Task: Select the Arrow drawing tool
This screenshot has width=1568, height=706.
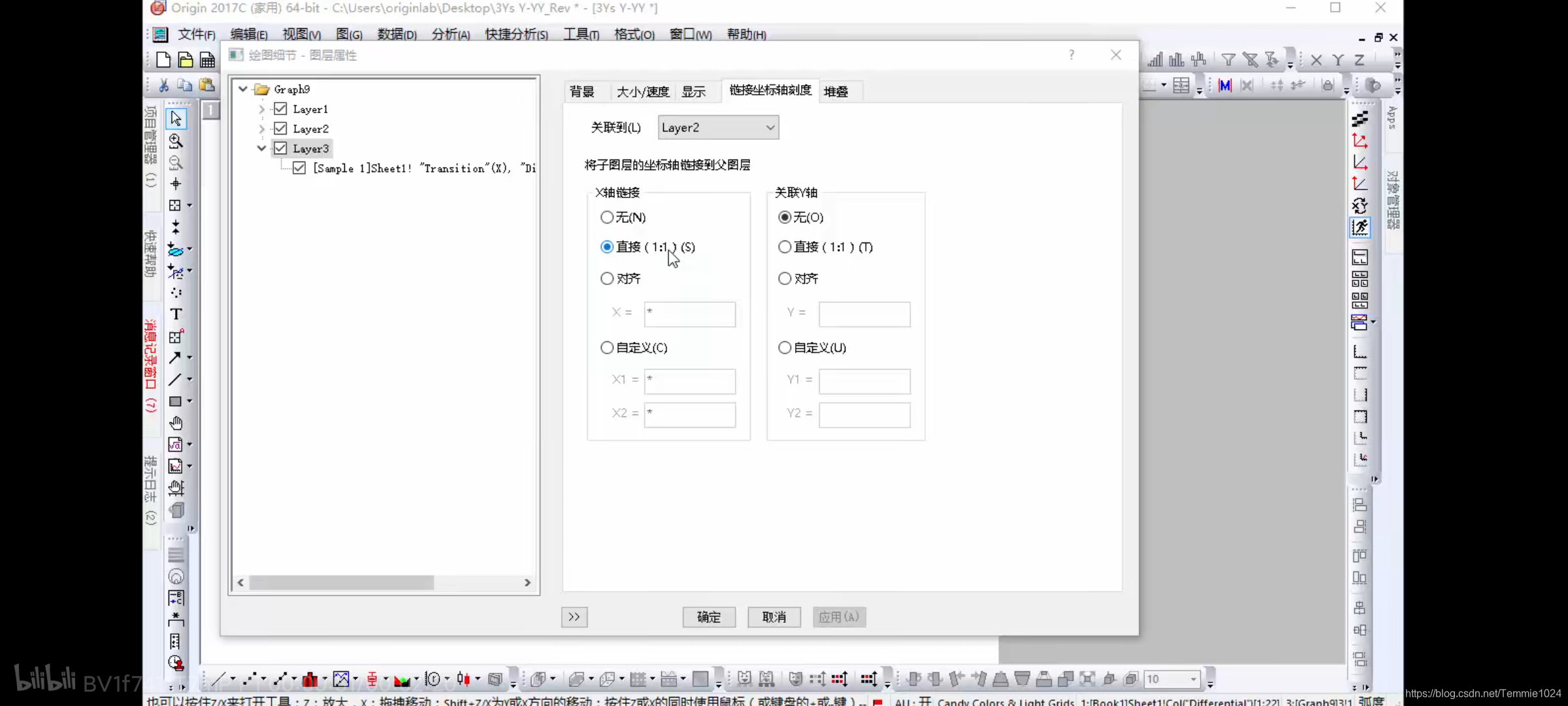Action: [174, 358]
